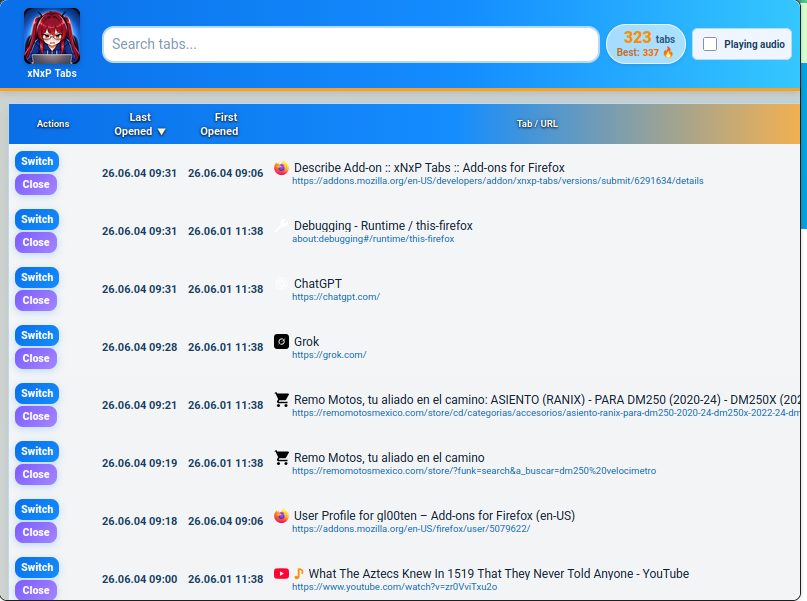Open the addons.mozilla.org submit details URL

498,181
